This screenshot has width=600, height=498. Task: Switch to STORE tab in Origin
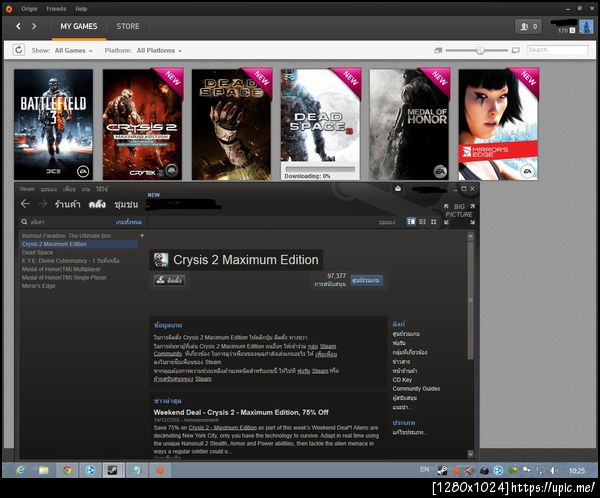pyautogui.click(x=128, y=26)
